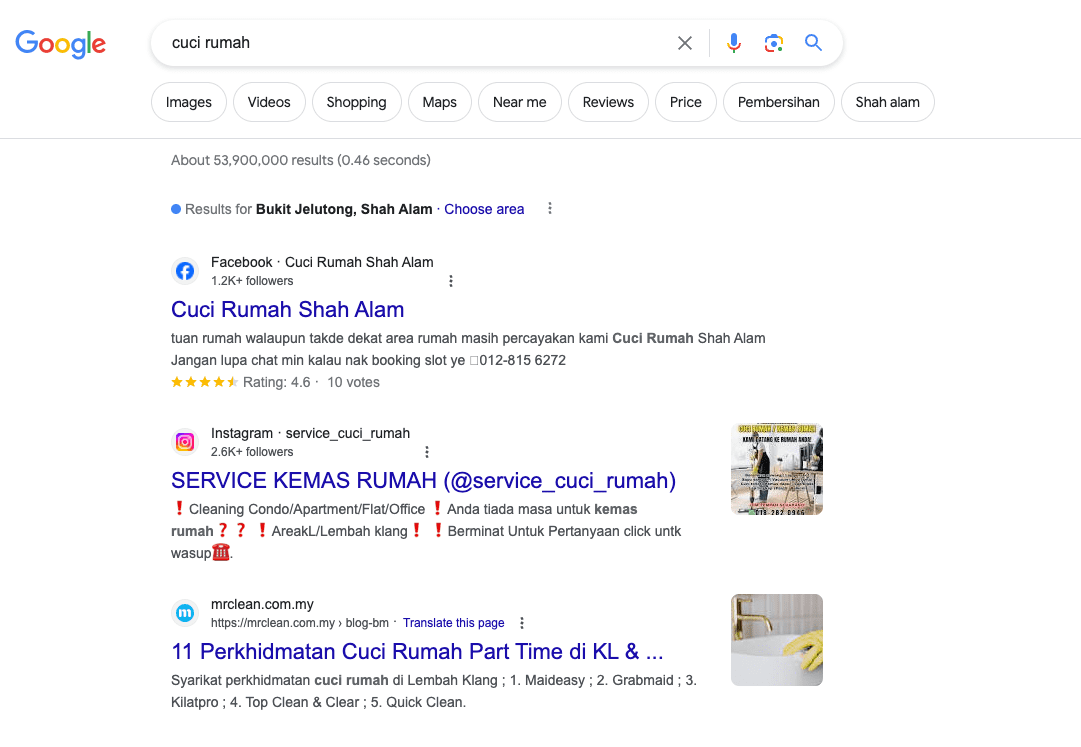This screenshot has width=1081, height=747.
Task: Click into the cuci rumah search field
Action: point(414,43)
